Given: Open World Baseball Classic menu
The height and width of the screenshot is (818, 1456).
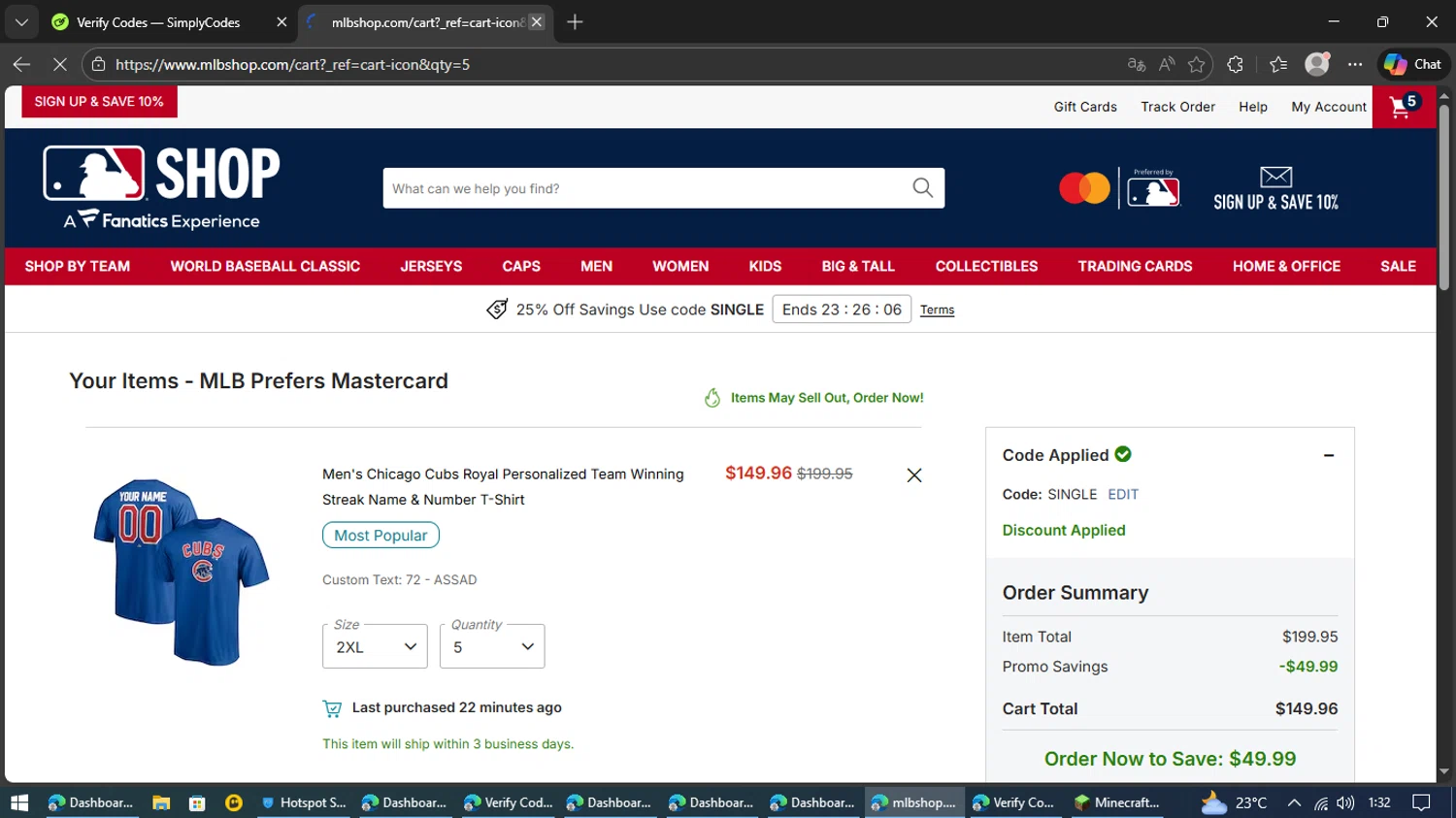Looking at the screenshot, I should pyautogui.click(x=265, y=266).
